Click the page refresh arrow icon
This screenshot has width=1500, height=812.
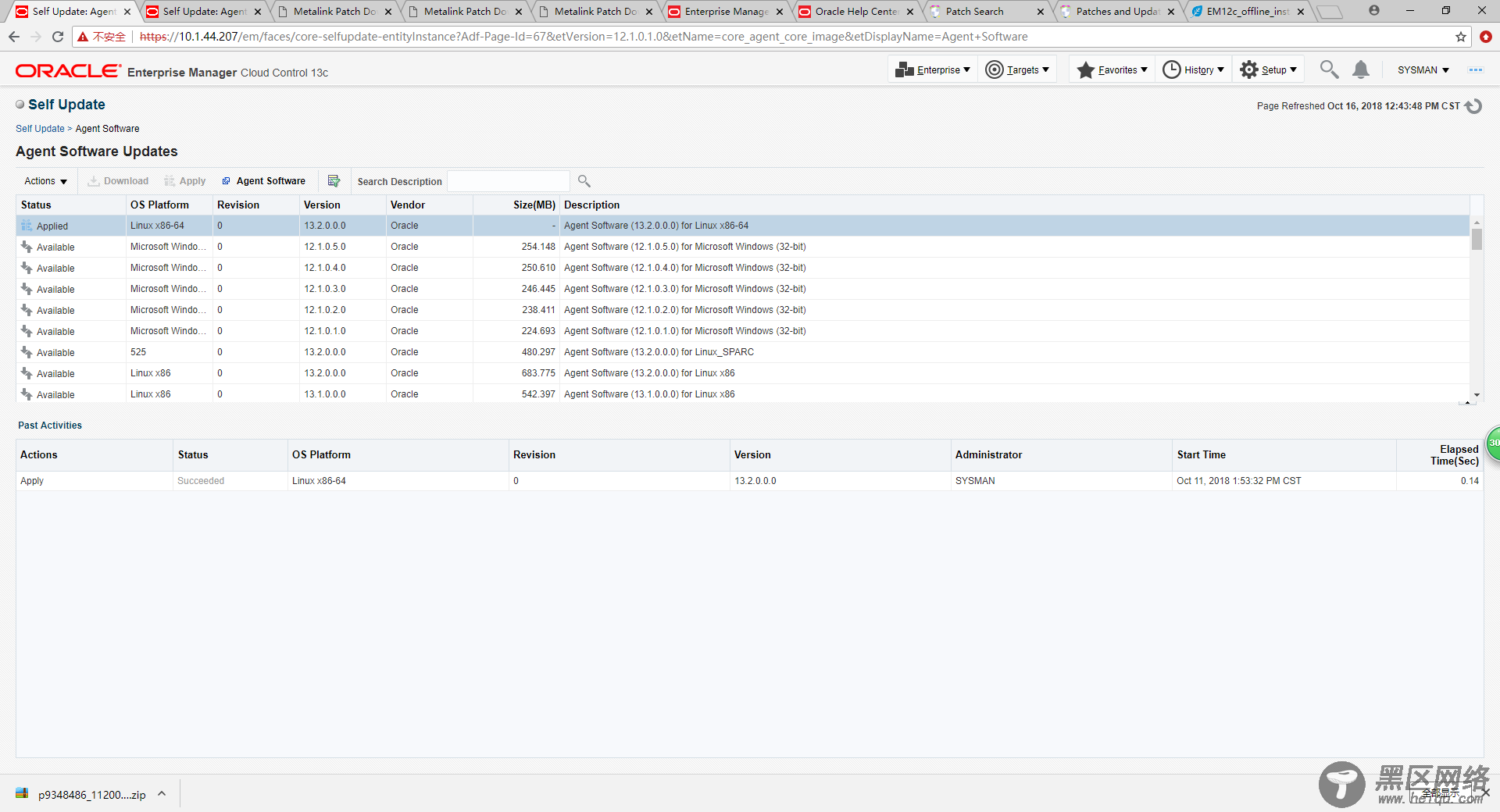[x=1473, y=106]
